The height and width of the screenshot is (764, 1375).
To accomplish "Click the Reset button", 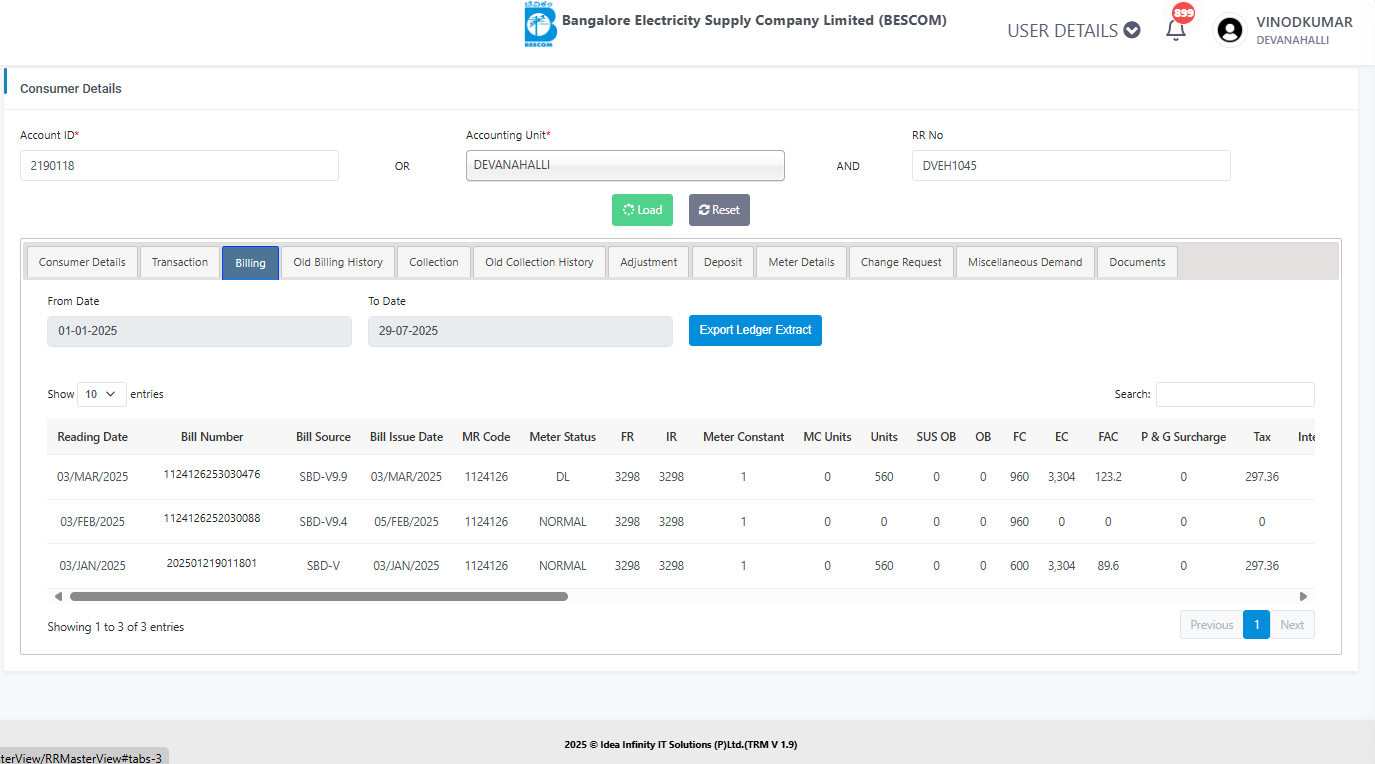I will click(x=719, y=210).
